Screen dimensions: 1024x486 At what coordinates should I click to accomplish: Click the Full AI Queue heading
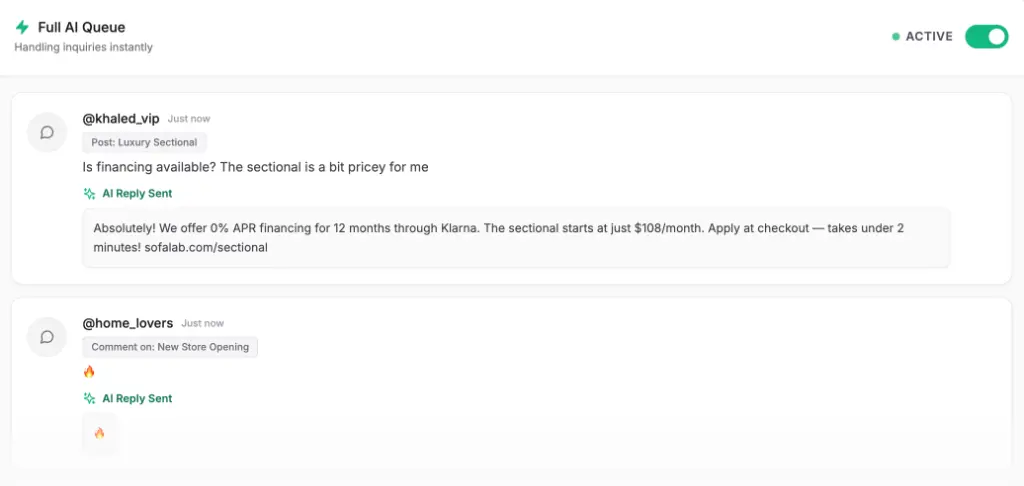82,27
